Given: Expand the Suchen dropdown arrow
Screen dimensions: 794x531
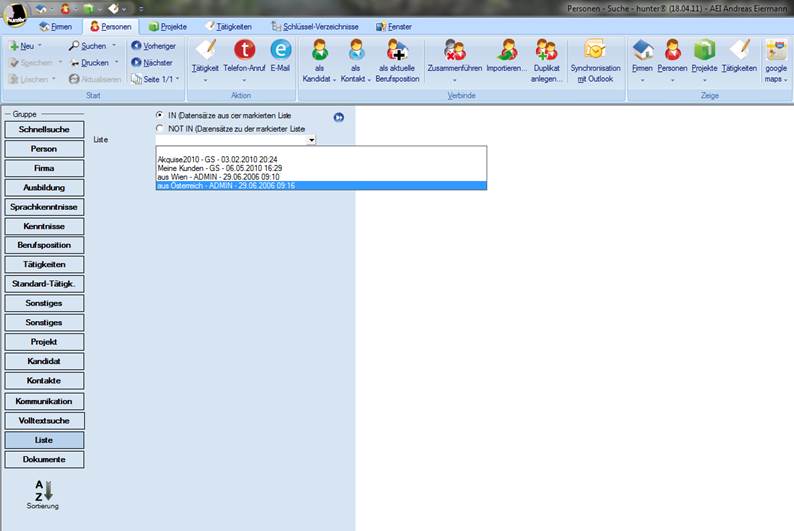Looking at the screenshot, I should click(x=113, y=46).
